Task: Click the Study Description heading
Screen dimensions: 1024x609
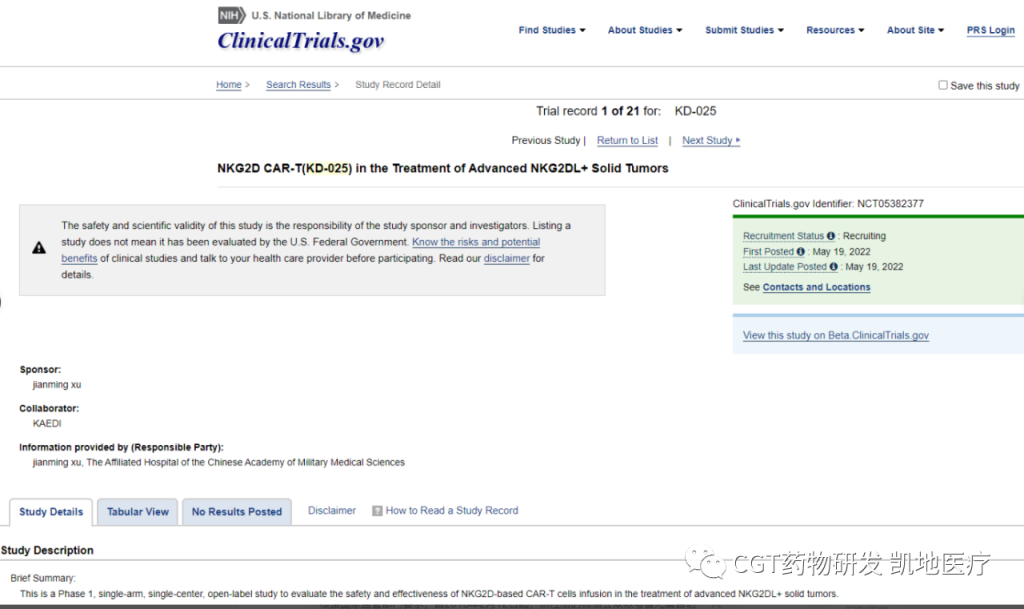Action: (x=47, y=550)
